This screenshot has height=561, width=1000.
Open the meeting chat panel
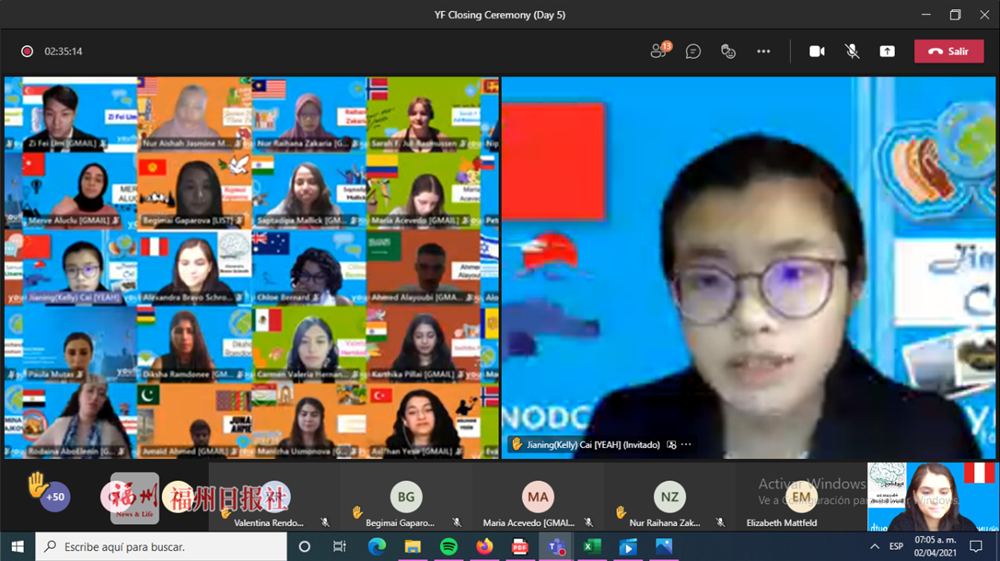pyautogui.click(x=693, y=51)
